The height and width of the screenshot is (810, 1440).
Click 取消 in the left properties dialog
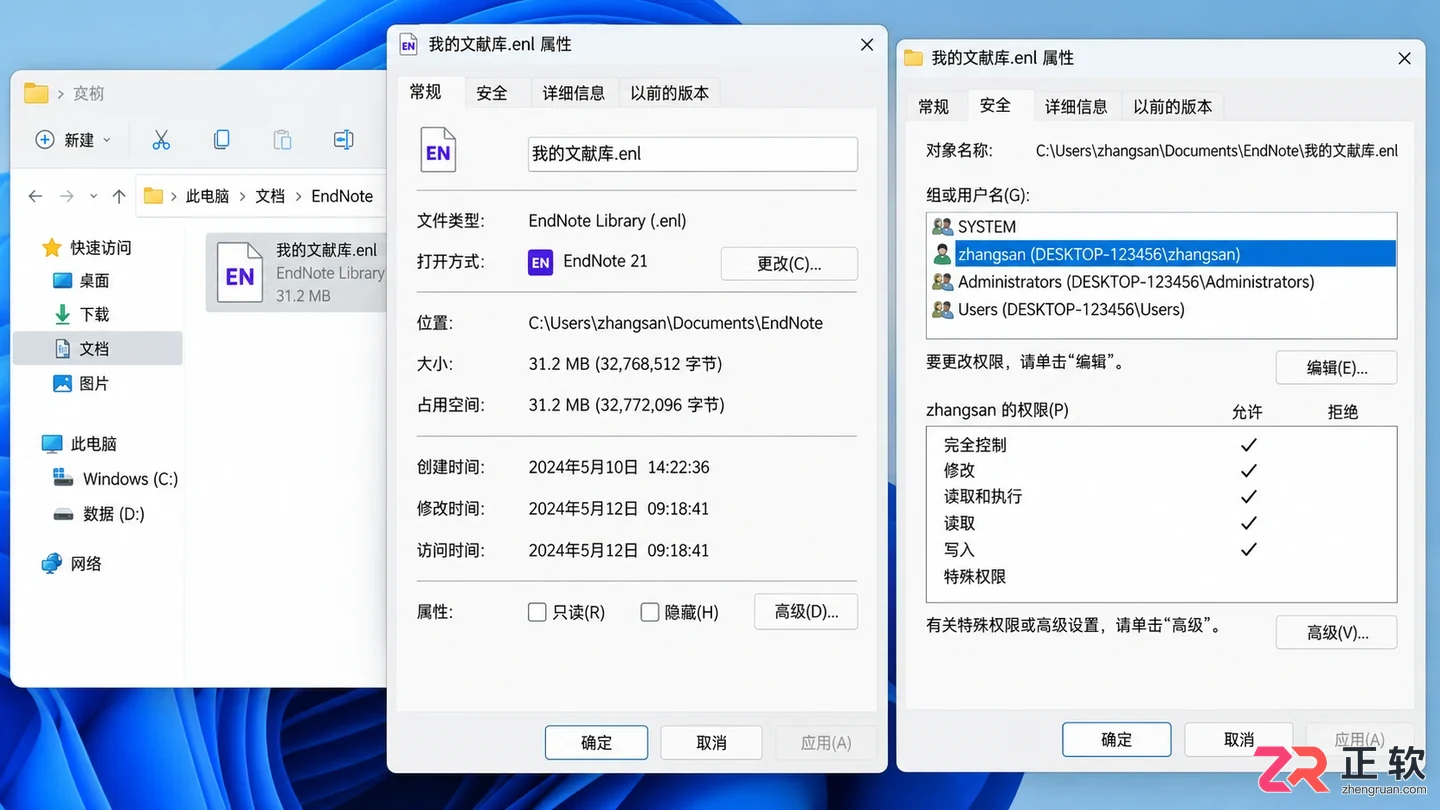coord(711,743)
